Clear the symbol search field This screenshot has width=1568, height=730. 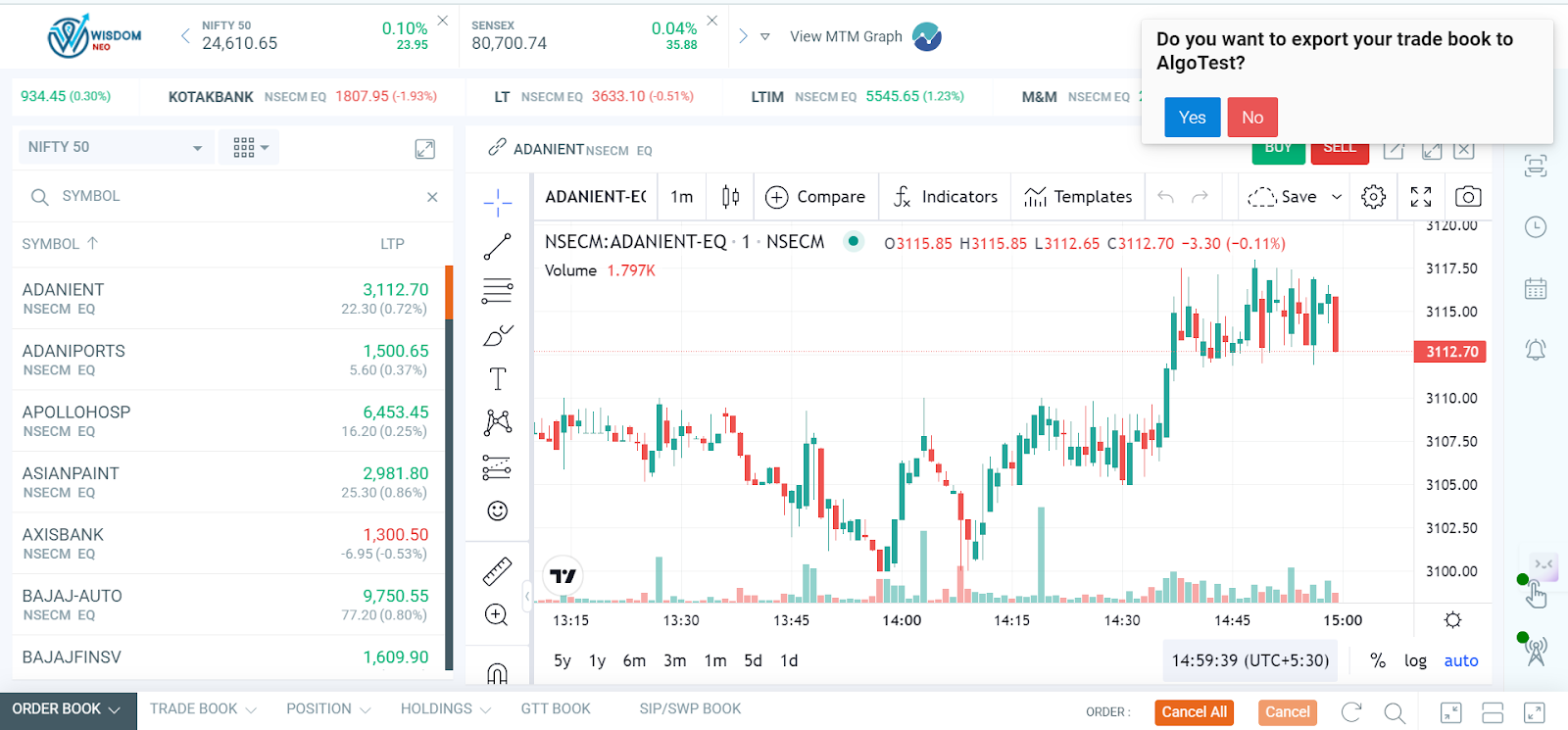[x=432, y=197]
